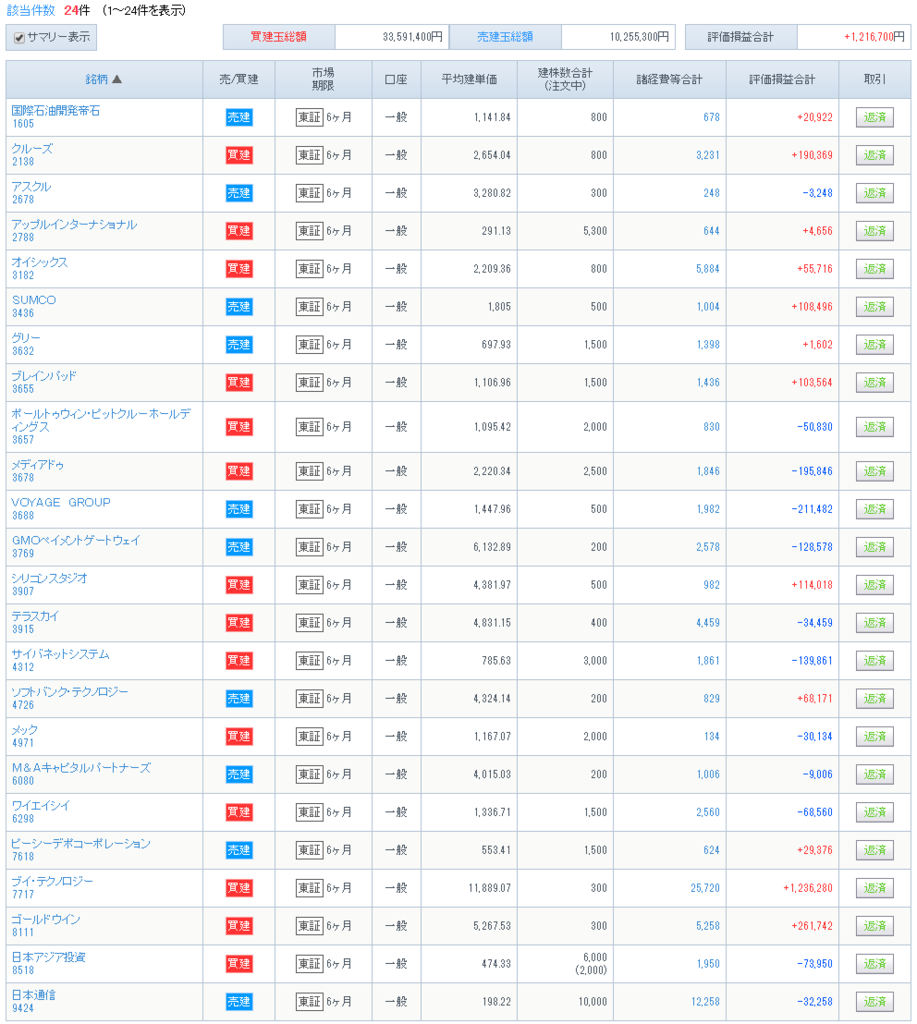Open M&Aキャピタルパートナーズ stock link
Viewport: 917px width, 1024px height.
[81, 767]
